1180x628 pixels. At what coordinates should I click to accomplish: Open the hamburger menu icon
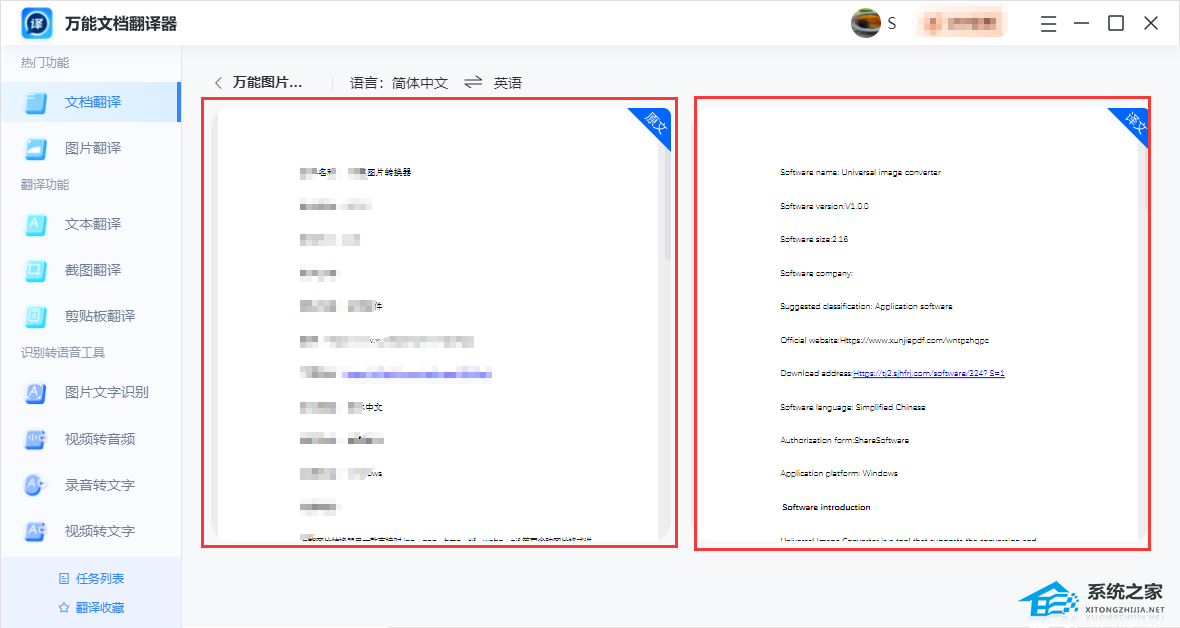[1048, 24]
